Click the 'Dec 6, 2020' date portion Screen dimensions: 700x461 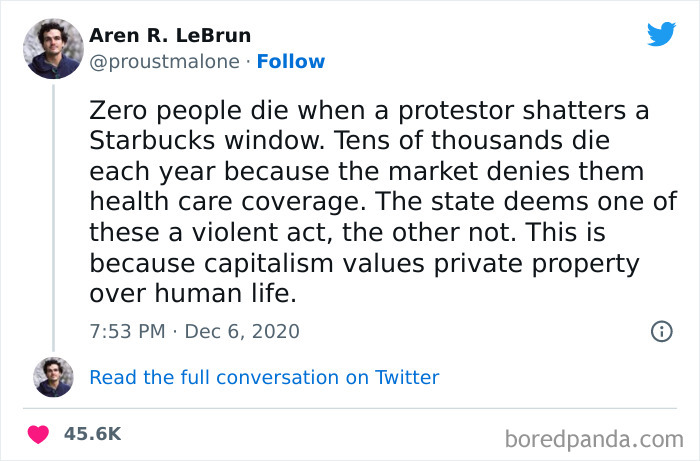click(244, 331)
